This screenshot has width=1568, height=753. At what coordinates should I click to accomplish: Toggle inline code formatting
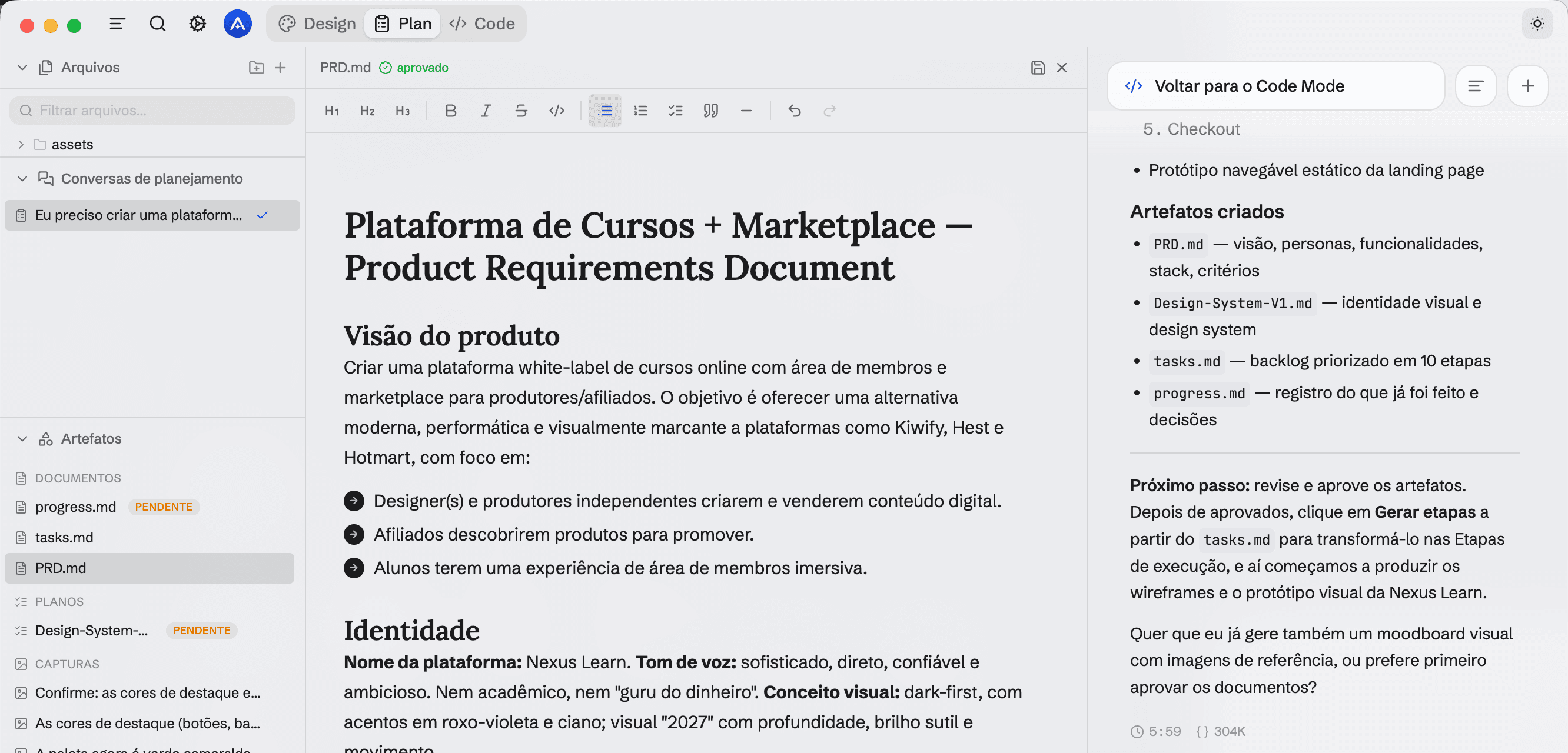[x=557, y=111]
